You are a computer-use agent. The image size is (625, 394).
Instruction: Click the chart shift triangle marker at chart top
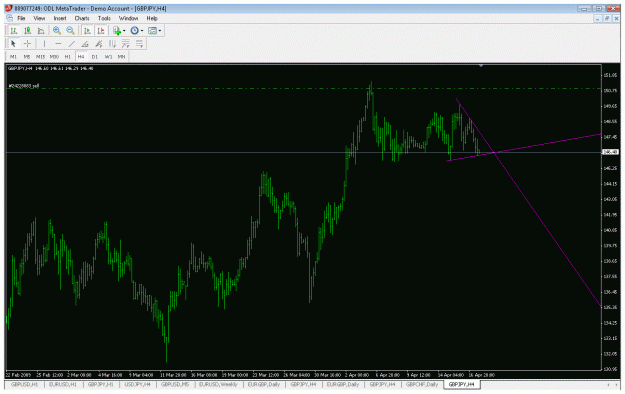click(x=481, y=65)
